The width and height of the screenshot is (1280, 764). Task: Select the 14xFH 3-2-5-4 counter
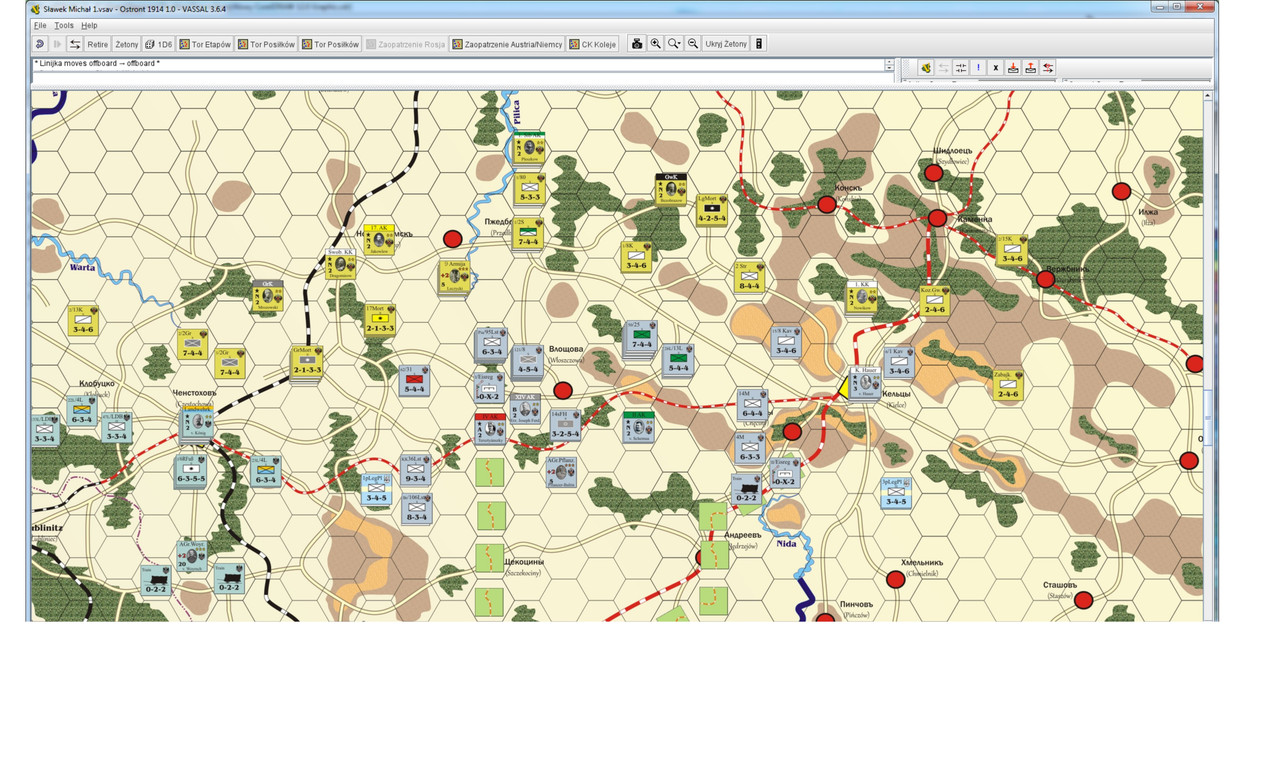click(x=564, y=425)
